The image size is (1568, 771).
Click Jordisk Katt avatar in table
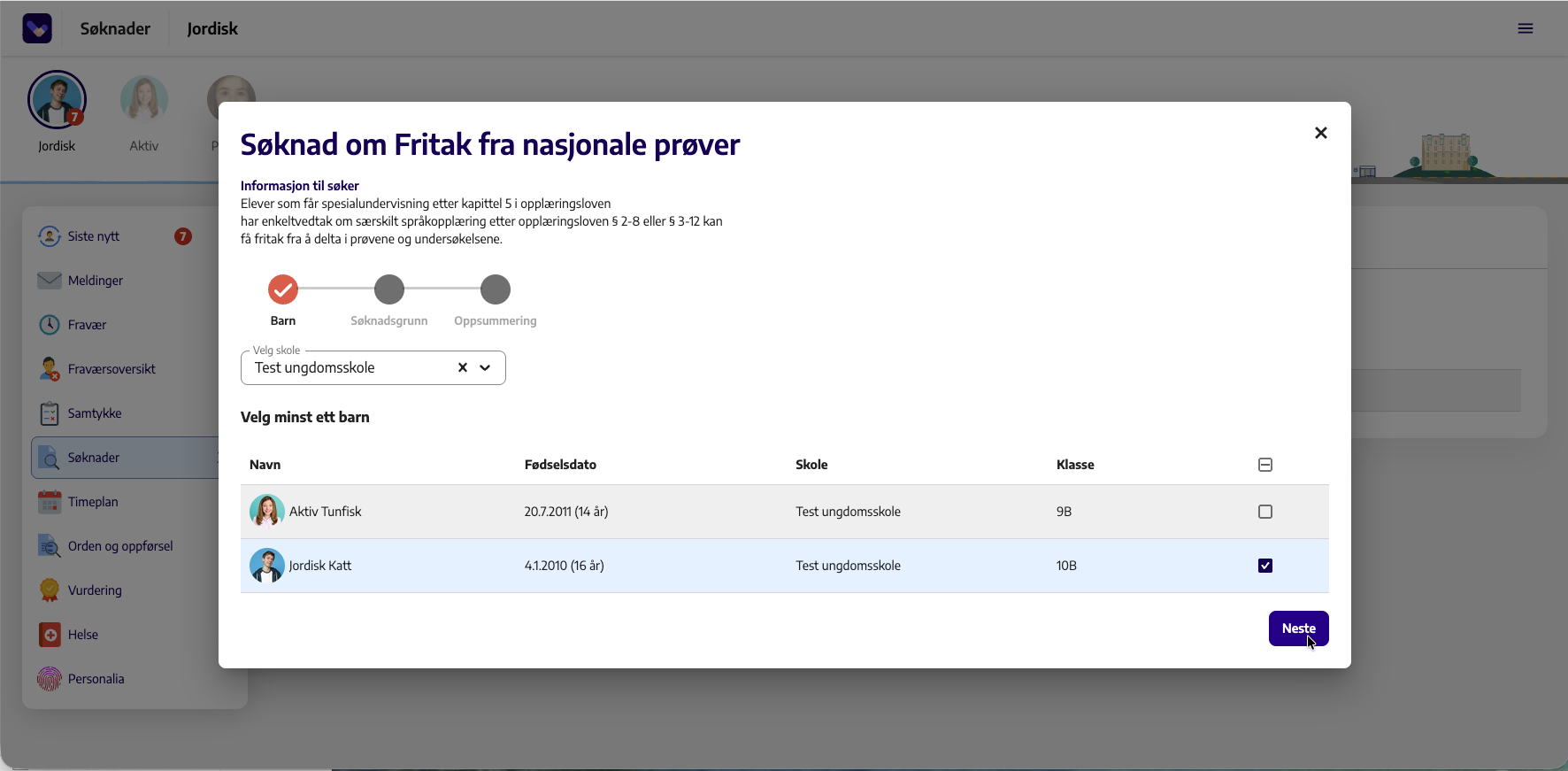click(x=266, y=566)
